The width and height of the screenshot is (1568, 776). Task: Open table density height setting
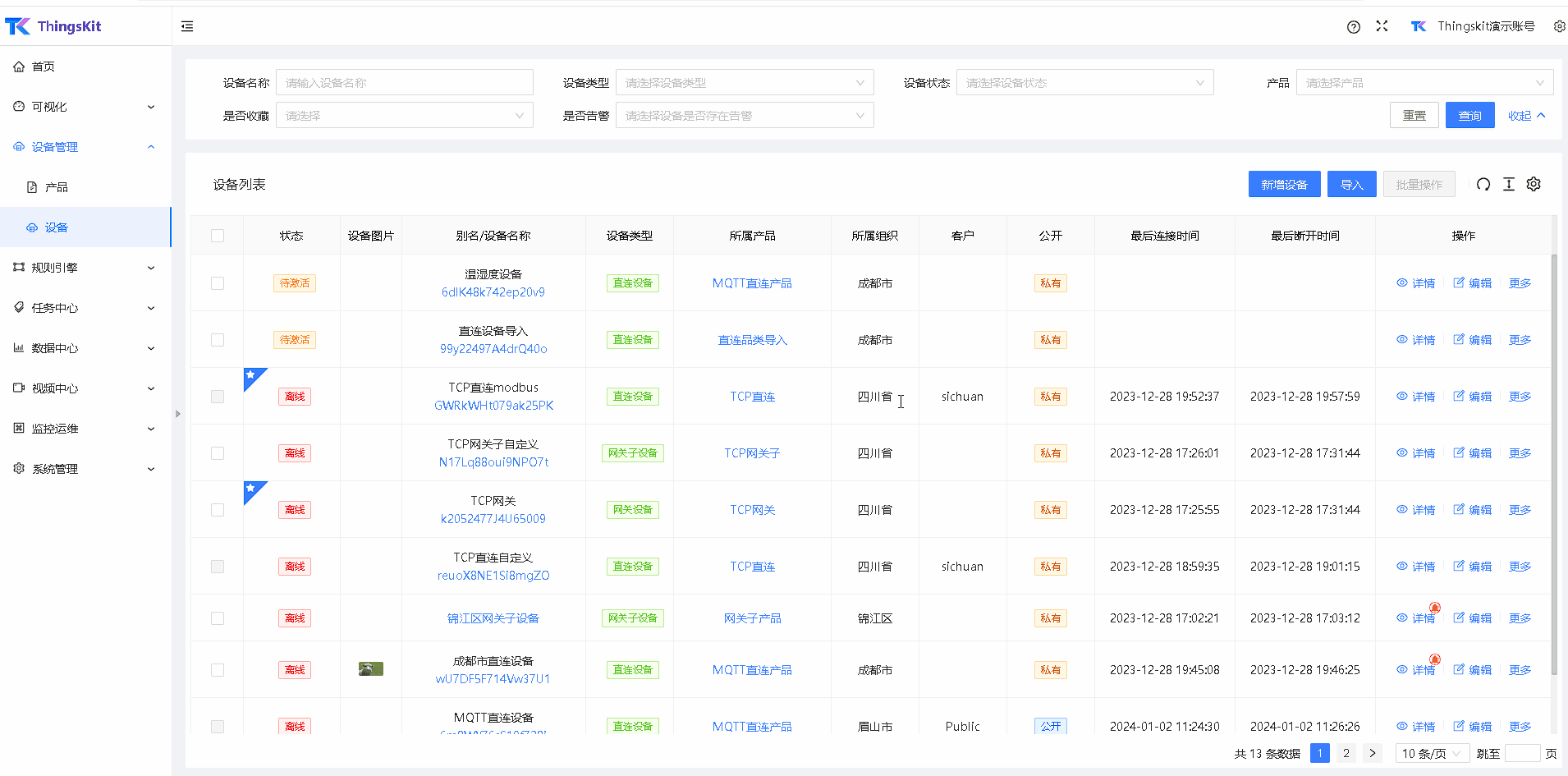pyautogui.click(x=1509, y=185)
